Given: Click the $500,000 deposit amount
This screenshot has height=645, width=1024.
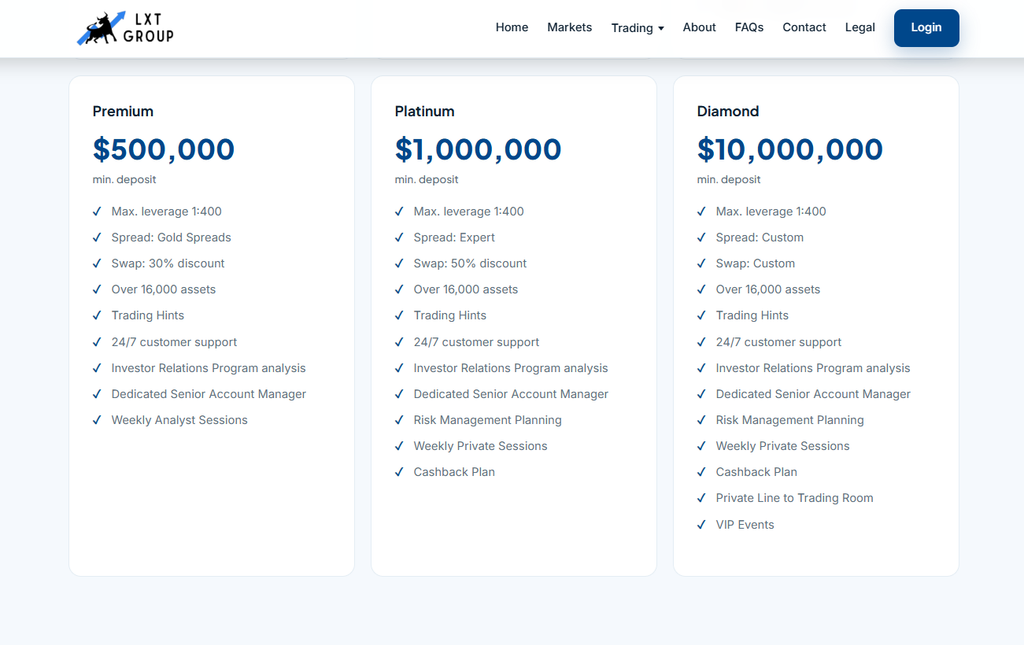Looking at the screenshot, I should click(163, 149).
